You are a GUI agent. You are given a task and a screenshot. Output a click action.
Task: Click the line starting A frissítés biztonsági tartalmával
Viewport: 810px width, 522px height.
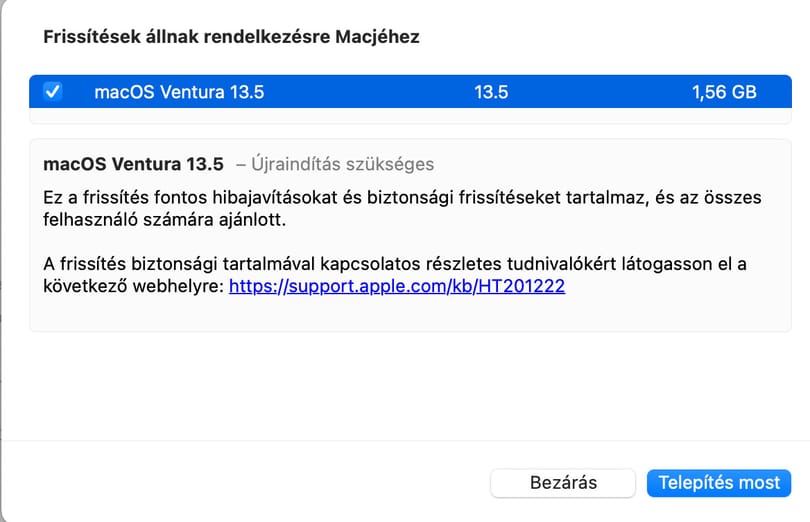pos(395,264)
